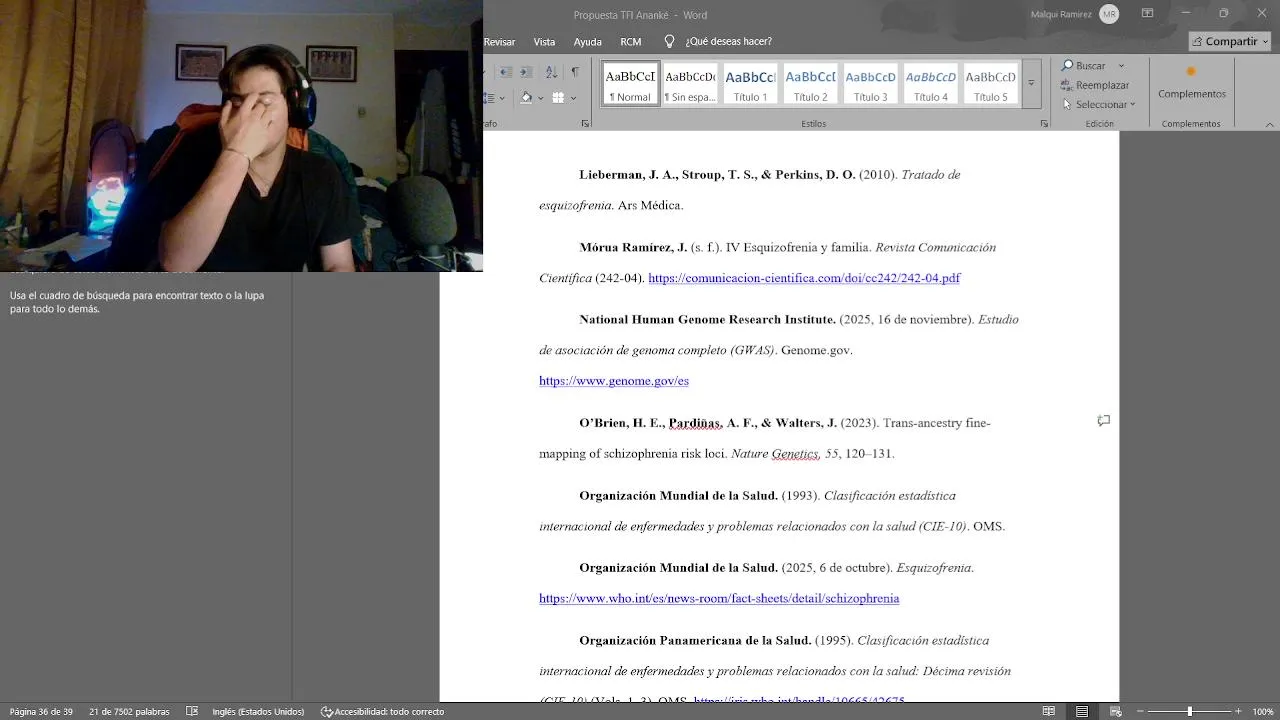Open borders dropdown arrow
The width and height of the screenshot is (1280, 720).
(574, 98)
